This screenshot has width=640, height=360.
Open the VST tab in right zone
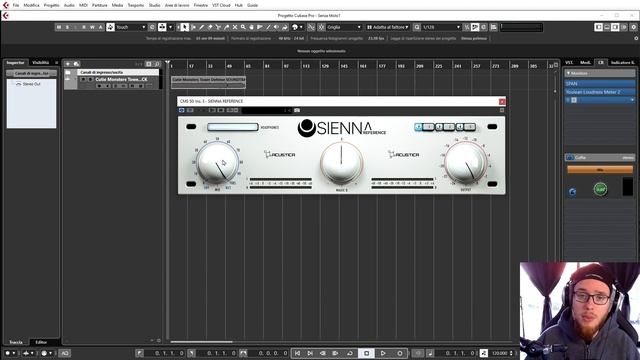pyautogui.click(x=569, y=62)
